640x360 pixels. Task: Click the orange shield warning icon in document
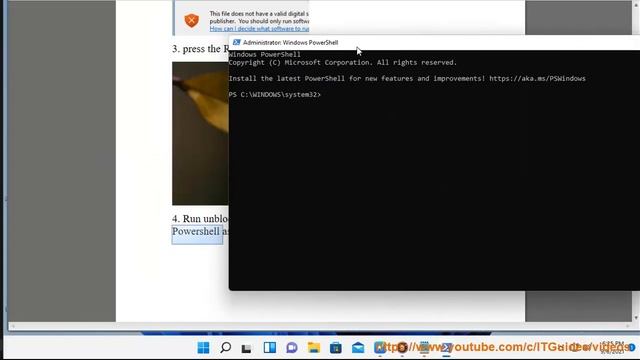(191, 20)
